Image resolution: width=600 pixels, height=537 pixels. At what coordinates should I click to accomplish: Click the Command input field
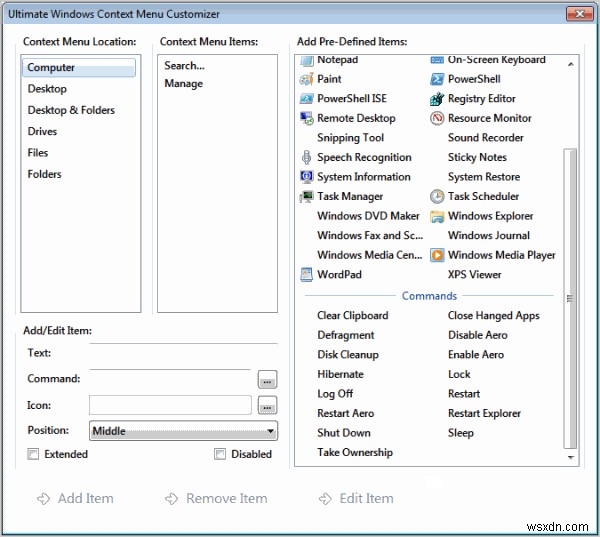point(170,379)
